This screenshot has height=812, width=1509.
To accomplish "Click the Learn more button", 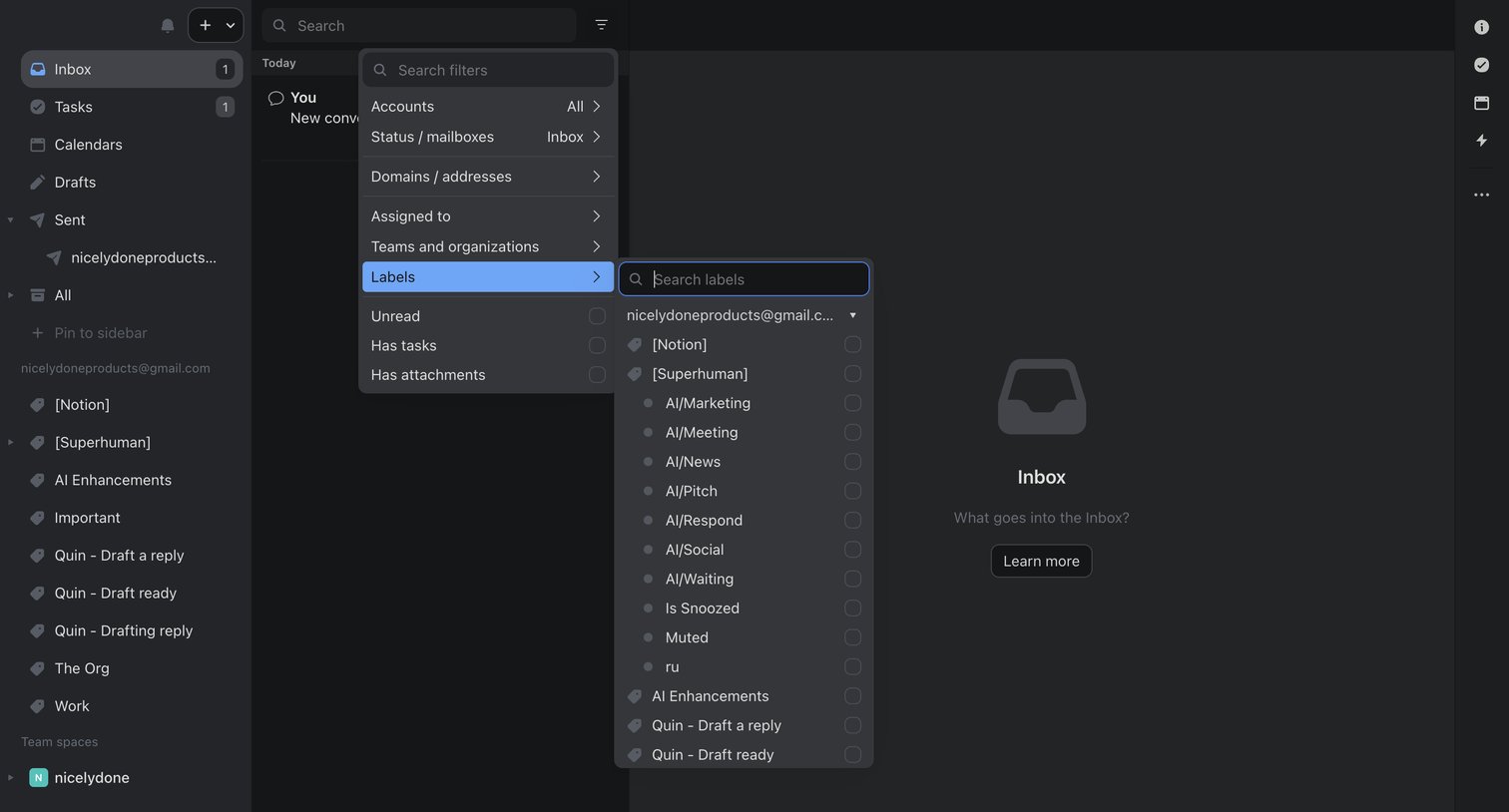I will 1041,561.
